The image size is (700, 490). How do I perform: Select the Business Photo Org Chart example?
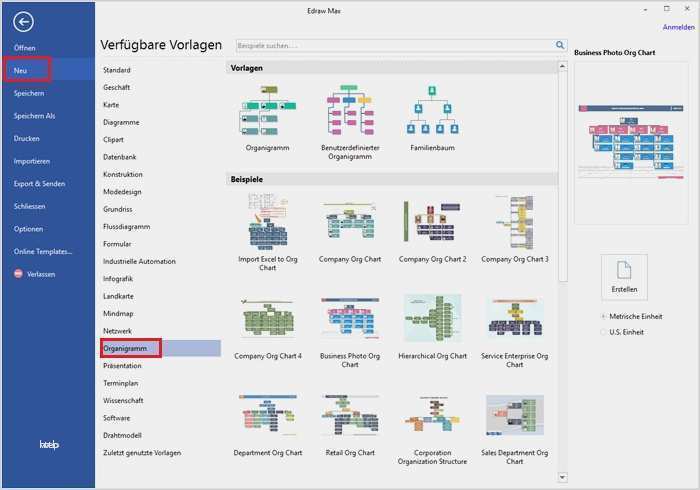[x=350, y=318]
